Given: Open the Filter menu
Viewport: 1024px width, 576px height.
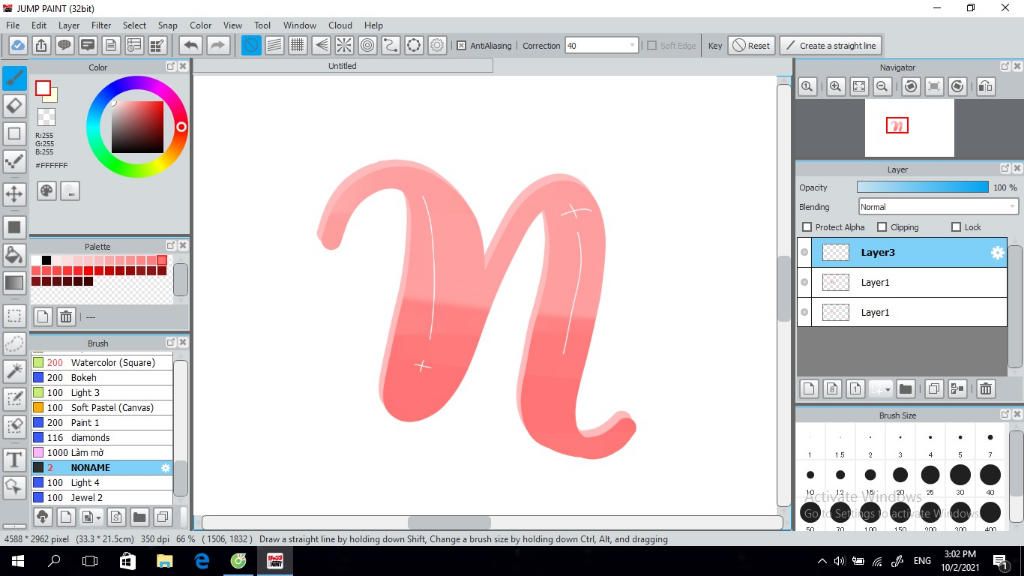Looking at the screenshot, I should 101,25.
